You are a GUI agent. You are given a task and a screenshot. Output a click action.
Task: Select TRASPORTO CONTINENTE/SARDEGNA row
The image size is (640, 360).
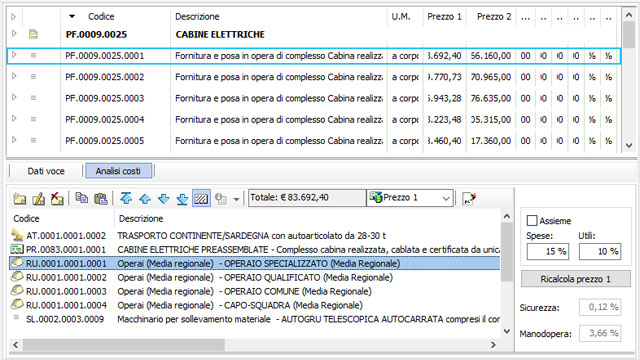point(255,236)
